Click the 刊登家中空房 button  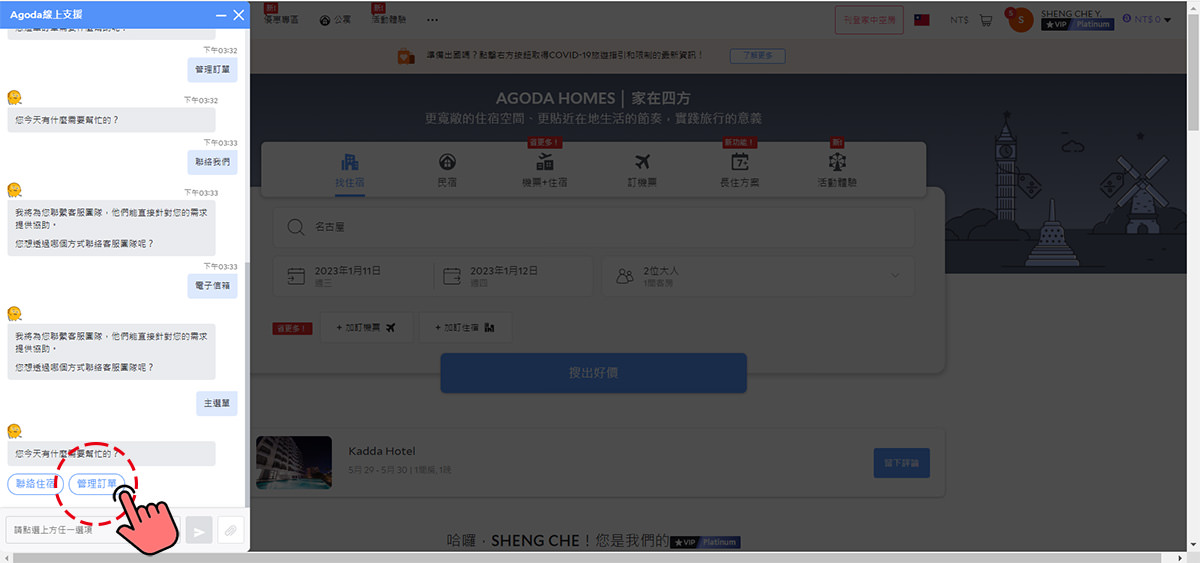tap(869, 19)
